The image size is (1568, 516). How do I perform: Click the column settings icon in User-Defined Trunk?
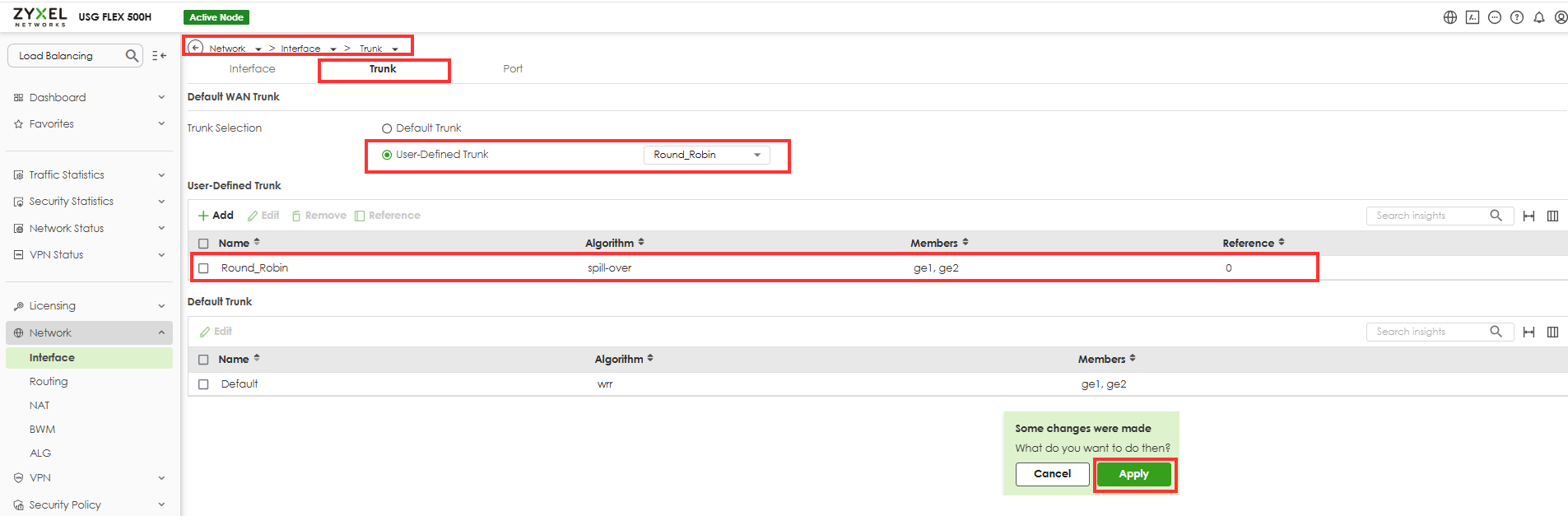[1552, 216]
